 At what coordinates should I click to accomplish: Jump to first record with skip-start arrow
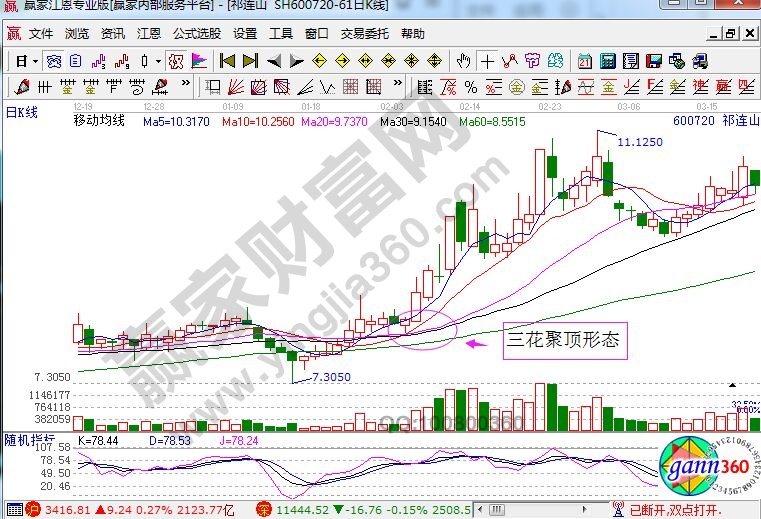click(228, 61)
